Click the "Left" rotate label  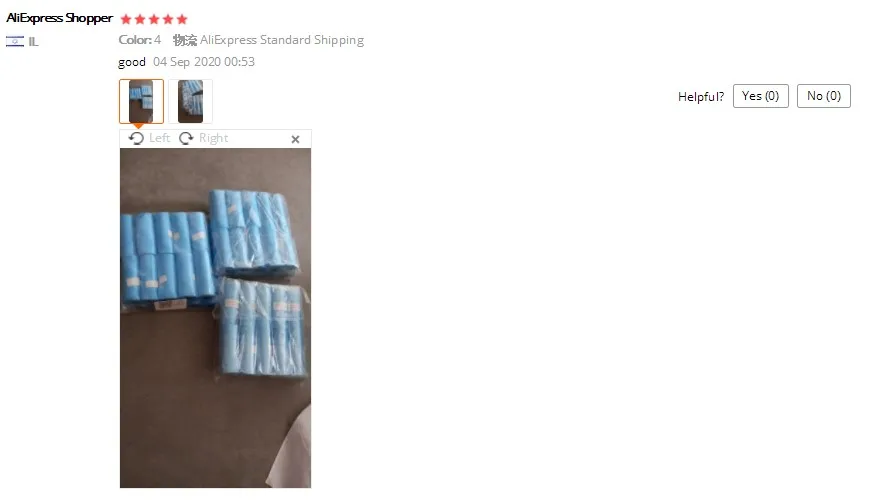point(159,138)
